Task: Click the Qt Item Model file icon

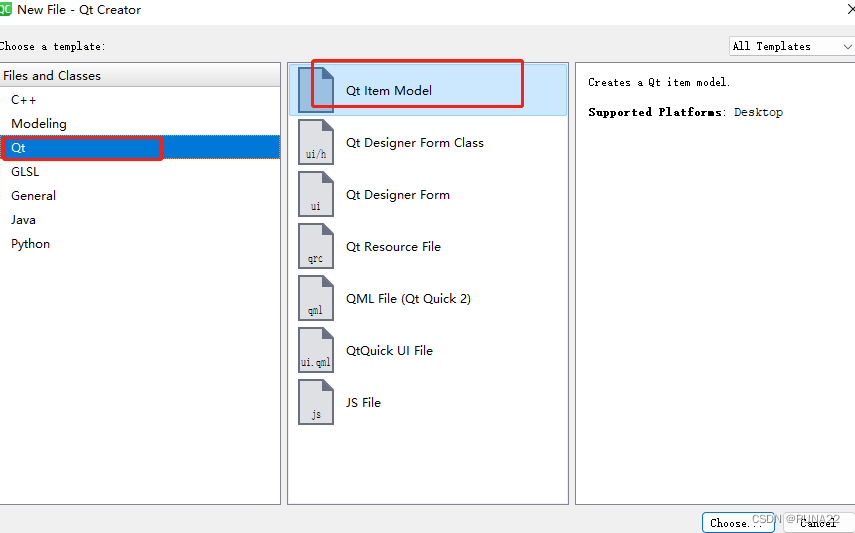Action: click(316, 90)
